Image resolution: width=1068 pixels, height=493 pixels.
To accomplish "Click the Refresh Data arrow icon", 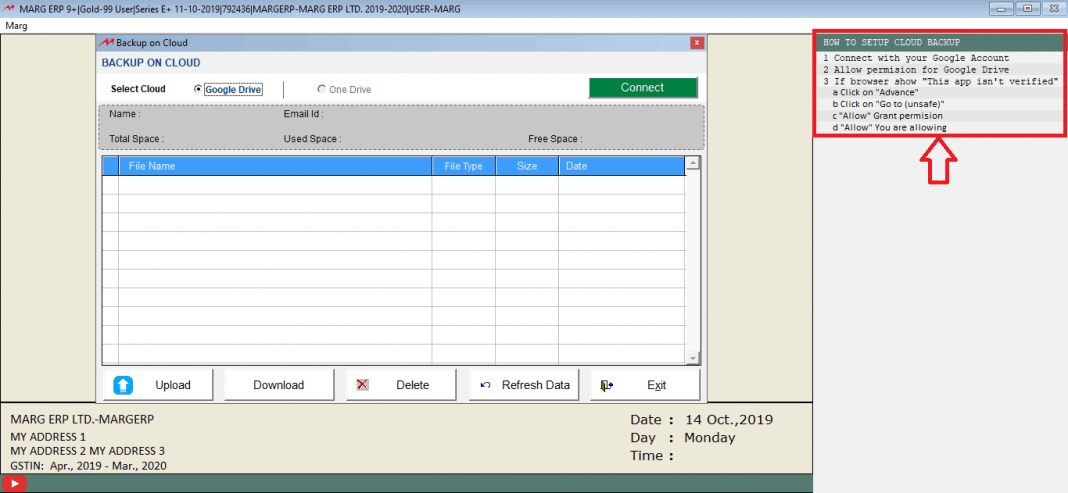I will [486, 385].
